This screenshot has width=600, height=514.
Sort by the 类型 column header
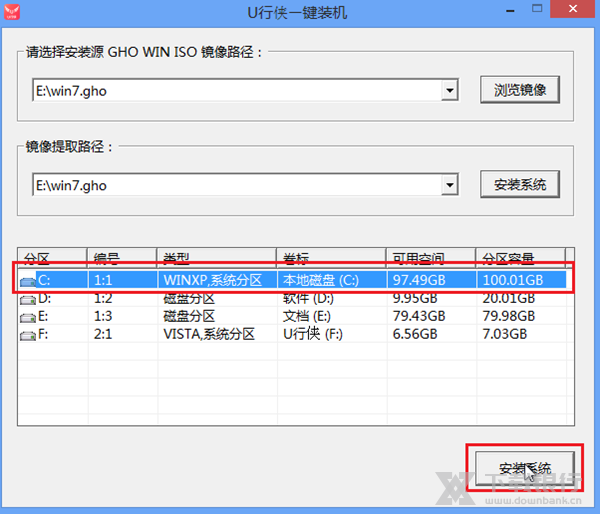tap(217, 258)
